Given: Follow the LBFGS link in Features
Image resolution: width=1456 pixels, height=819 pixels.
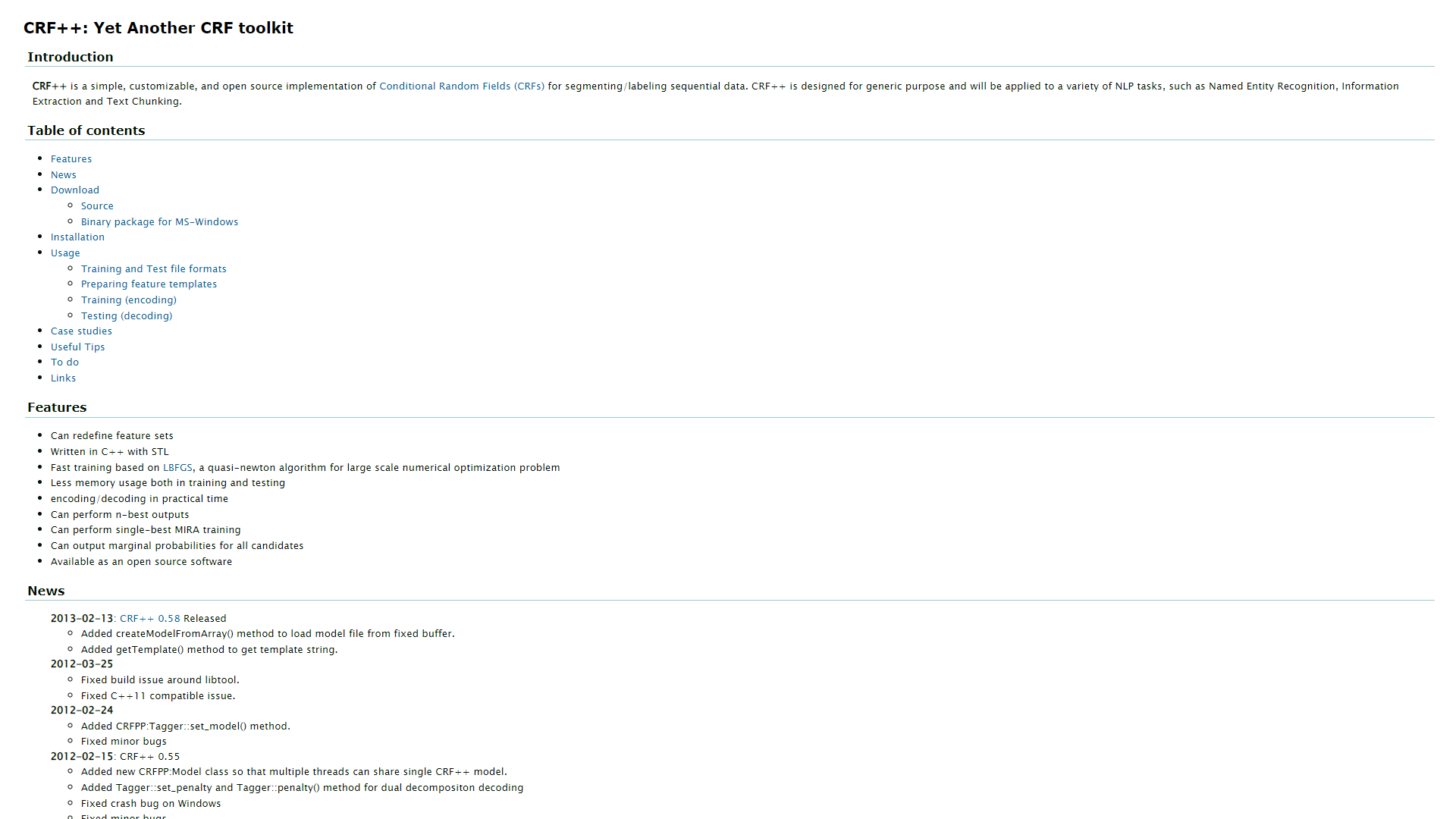Looking at the screenshot, I should [x=177, y=468].
